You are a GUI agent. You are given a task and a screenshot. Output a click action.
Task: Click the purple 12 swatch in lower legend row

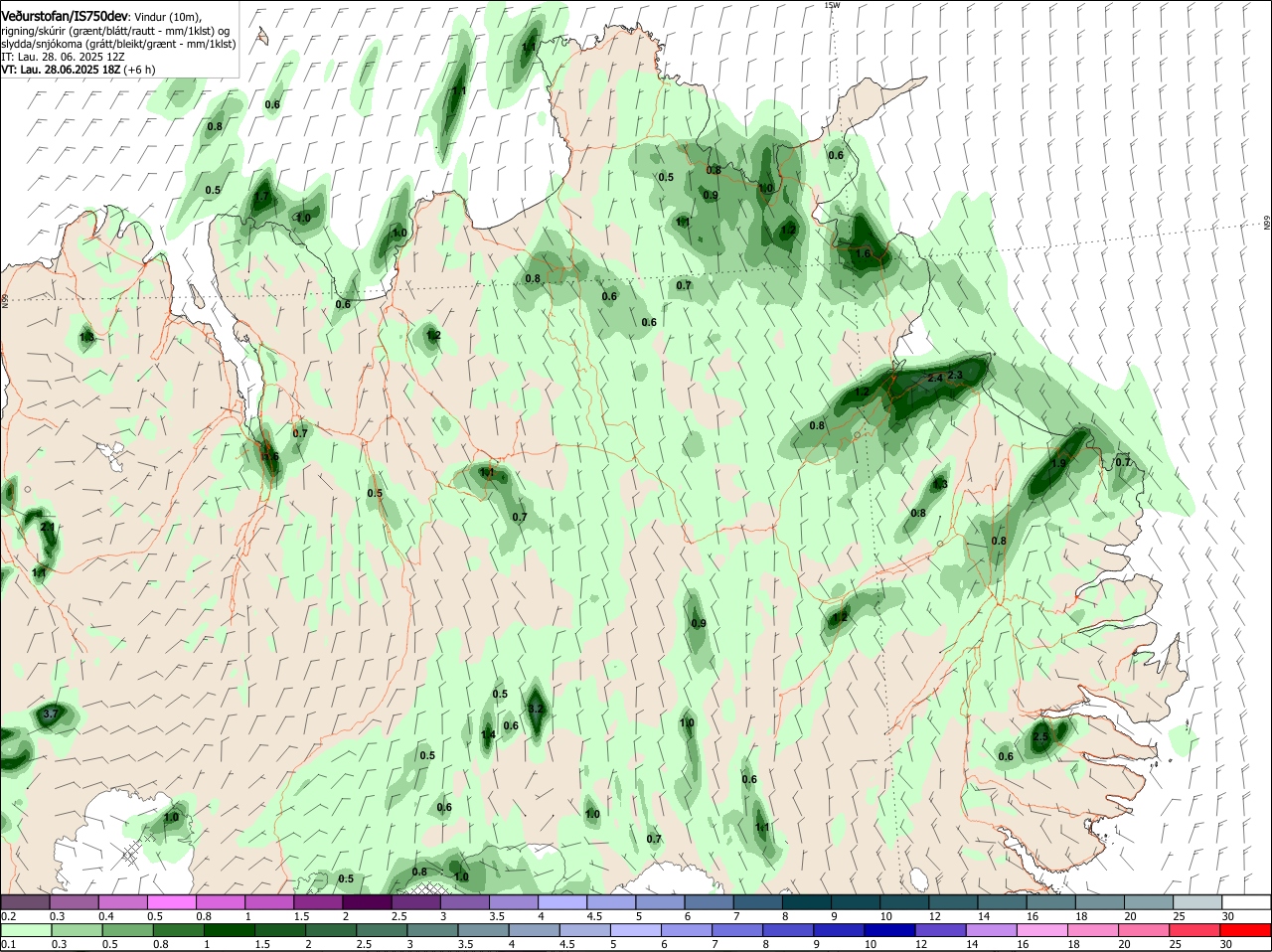[x=939, y=929]
